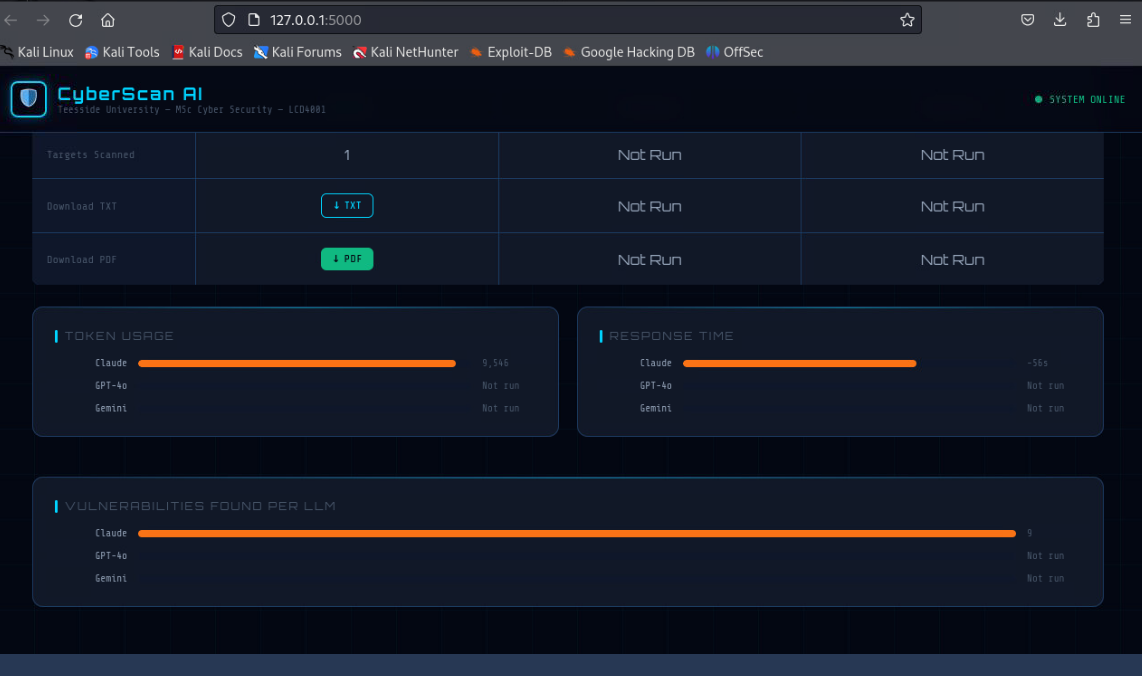
Task: Open the Kali NetHunter bookmark
Action: coord(406,52)
